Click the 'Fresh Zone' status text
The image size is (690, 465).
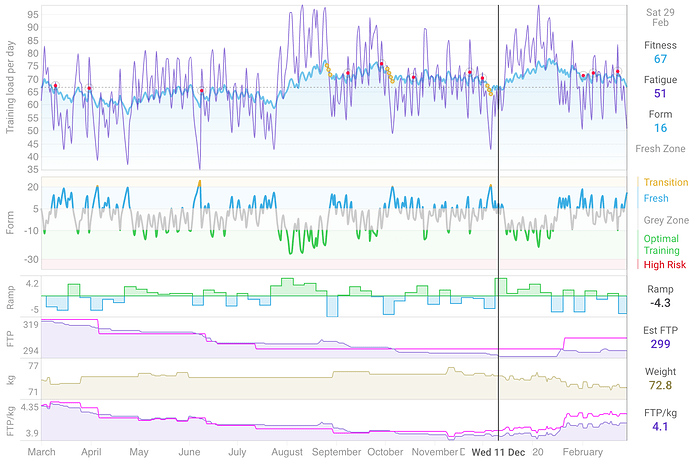pos(660,149)
